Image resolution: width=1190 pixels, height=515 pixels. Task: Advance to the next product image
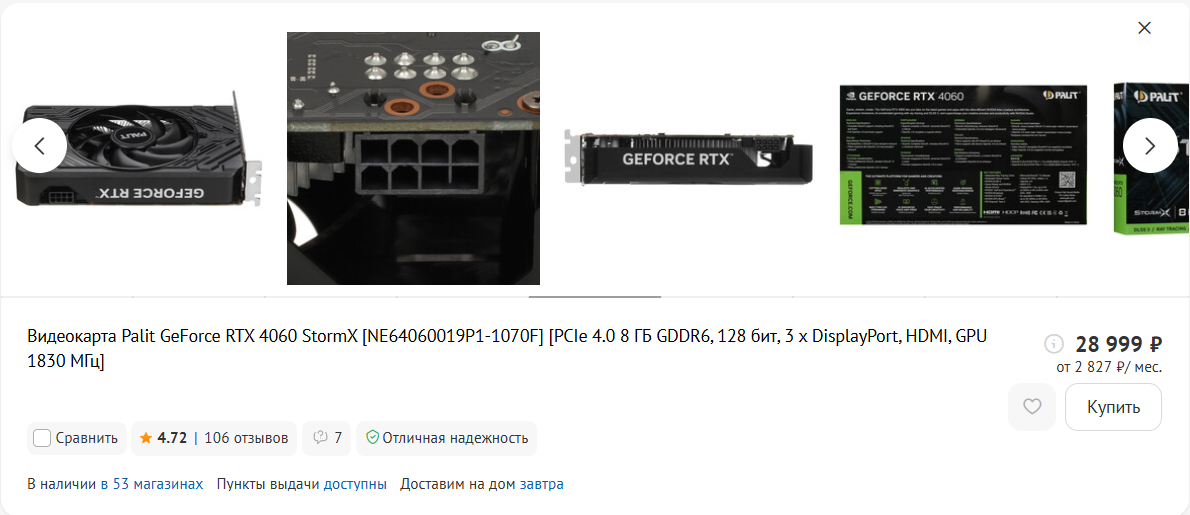point(1150,146)
